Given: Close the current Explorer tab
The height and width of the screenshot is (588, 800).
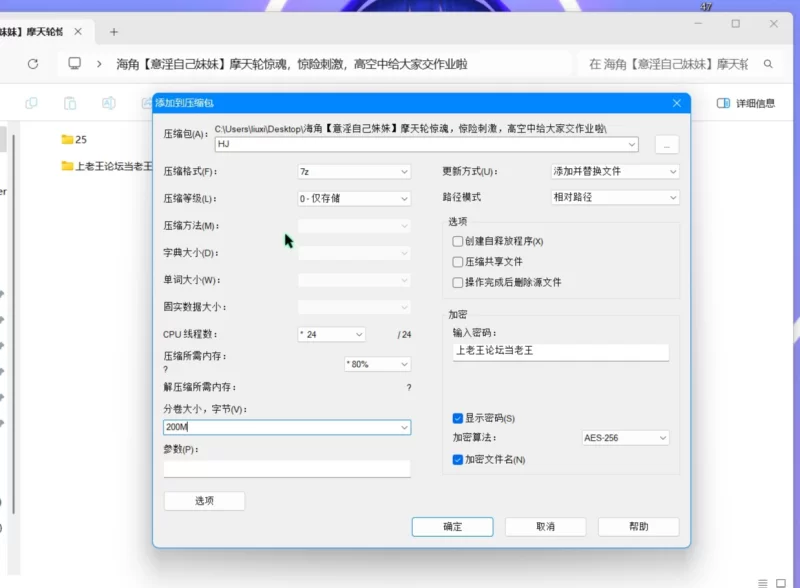Looking at the screenshot, I should [78, 32].
